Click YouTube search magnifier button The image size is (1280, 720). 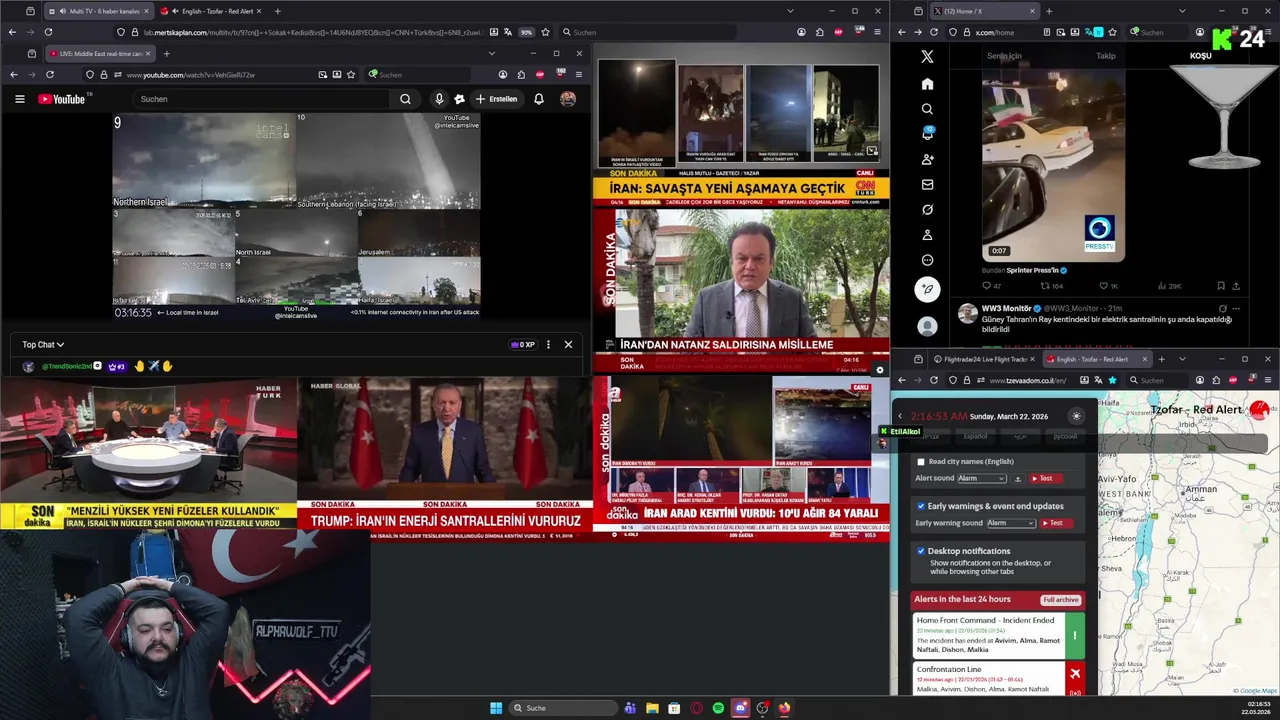click(x=405, y=99)
